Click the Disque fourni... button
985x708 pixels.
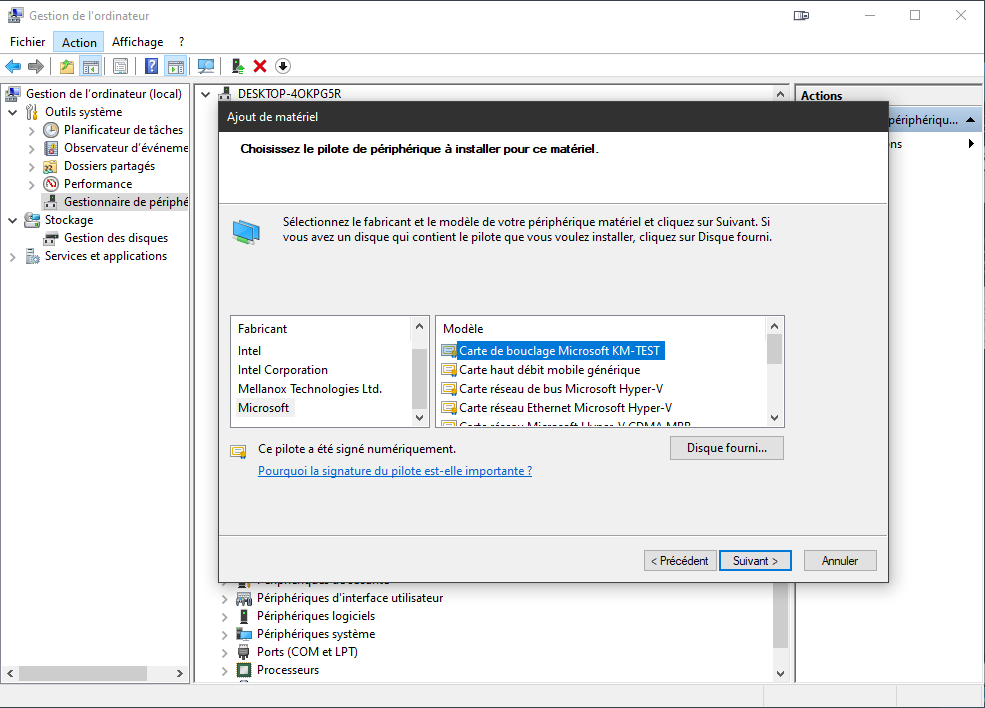click(x=727, y=448)
